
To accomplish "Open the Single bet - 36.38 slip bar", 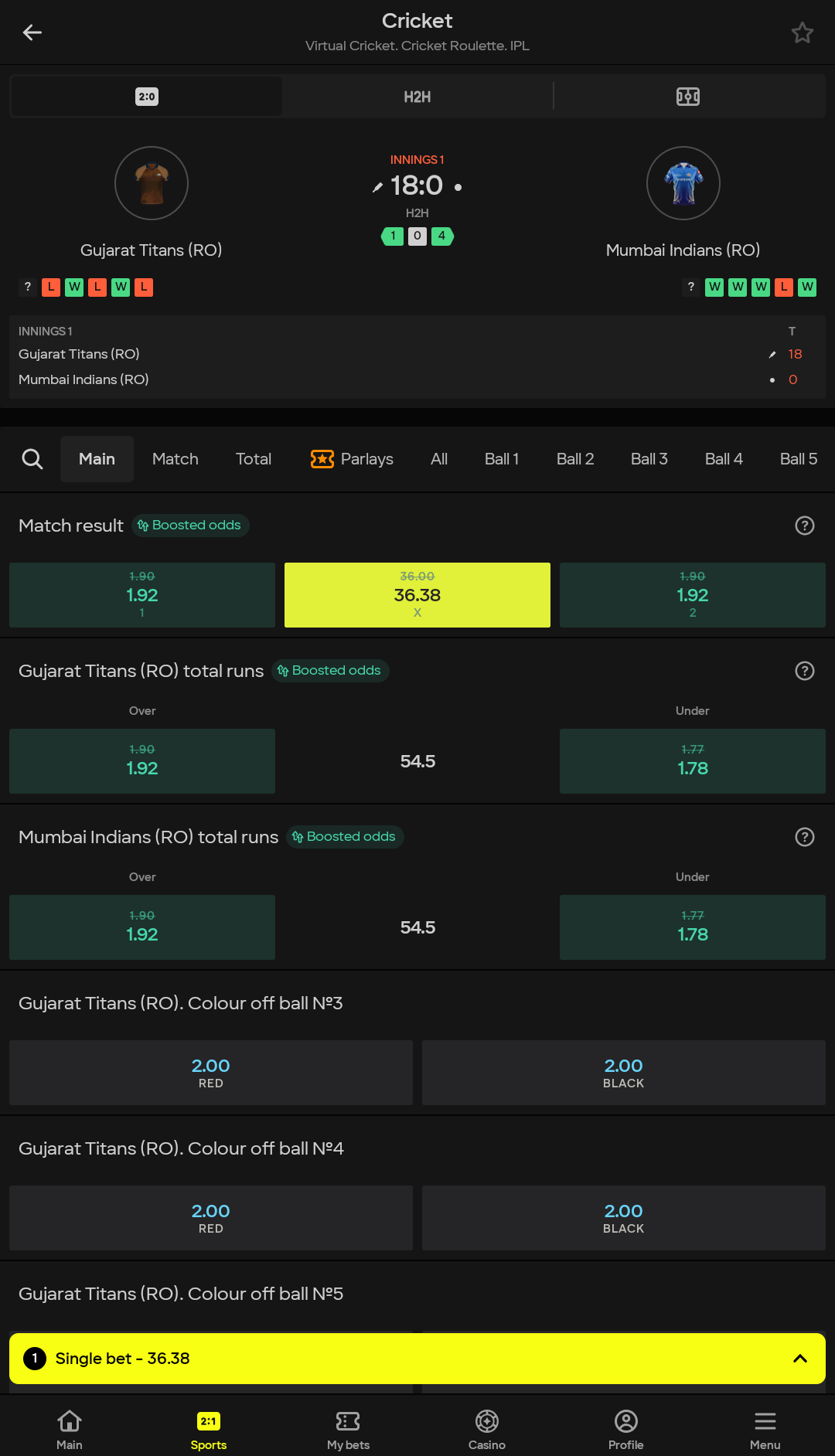I will pos(417,1359).
